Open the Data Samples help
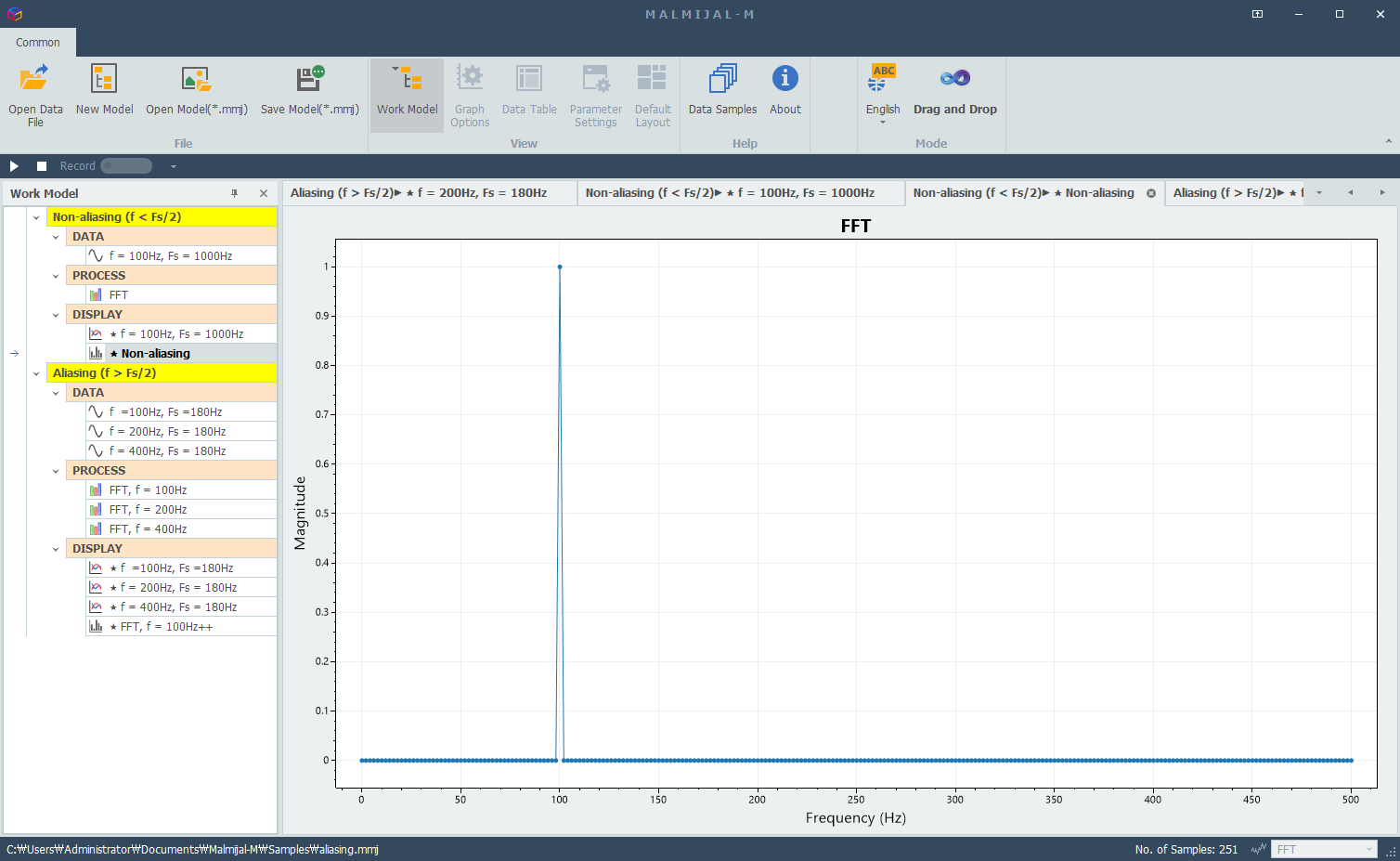1400x861 pixels. coord(722,95)
